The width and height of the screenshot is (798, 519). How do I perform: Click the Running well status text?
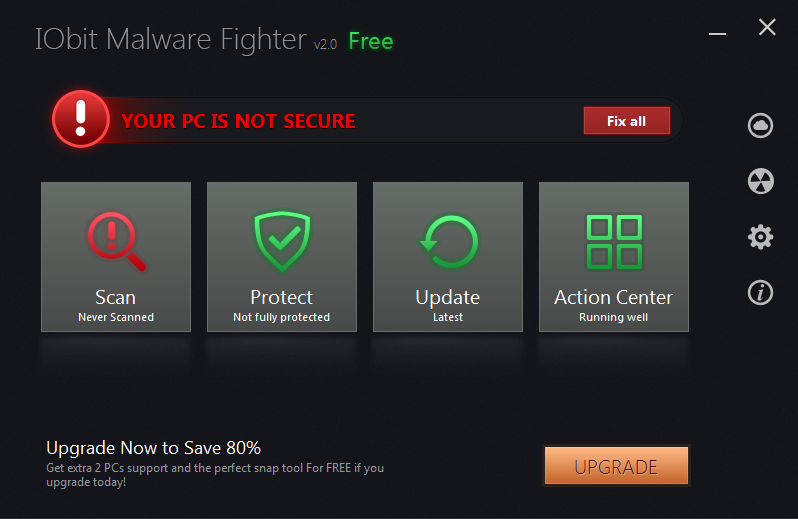(x=613, y=317)
